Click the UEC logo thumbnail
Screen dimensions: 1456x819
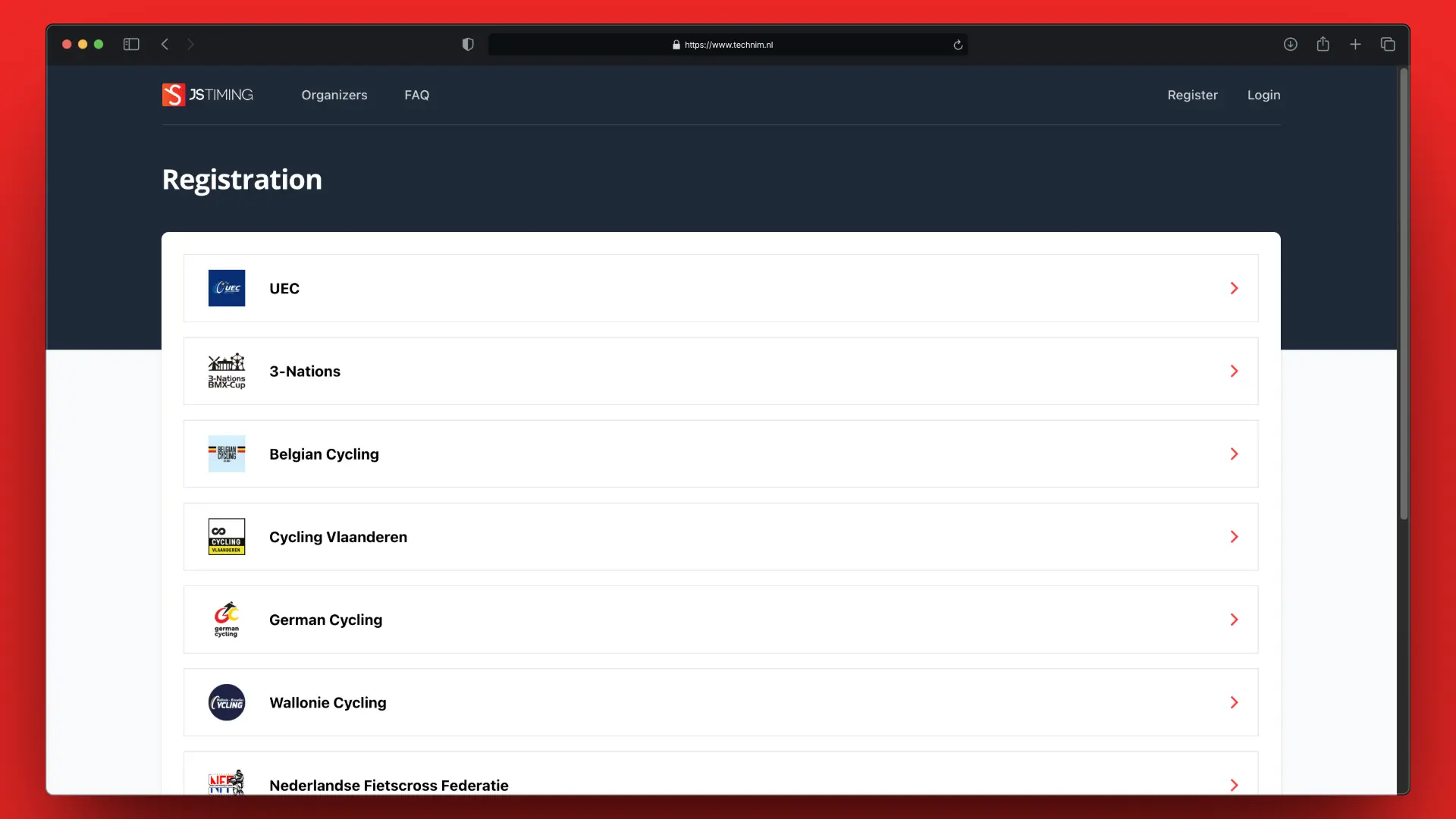click(227, 288)
